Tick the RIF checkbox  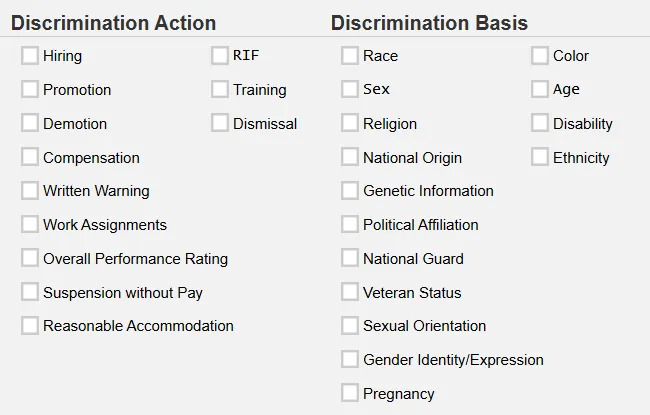click(220, 56)
